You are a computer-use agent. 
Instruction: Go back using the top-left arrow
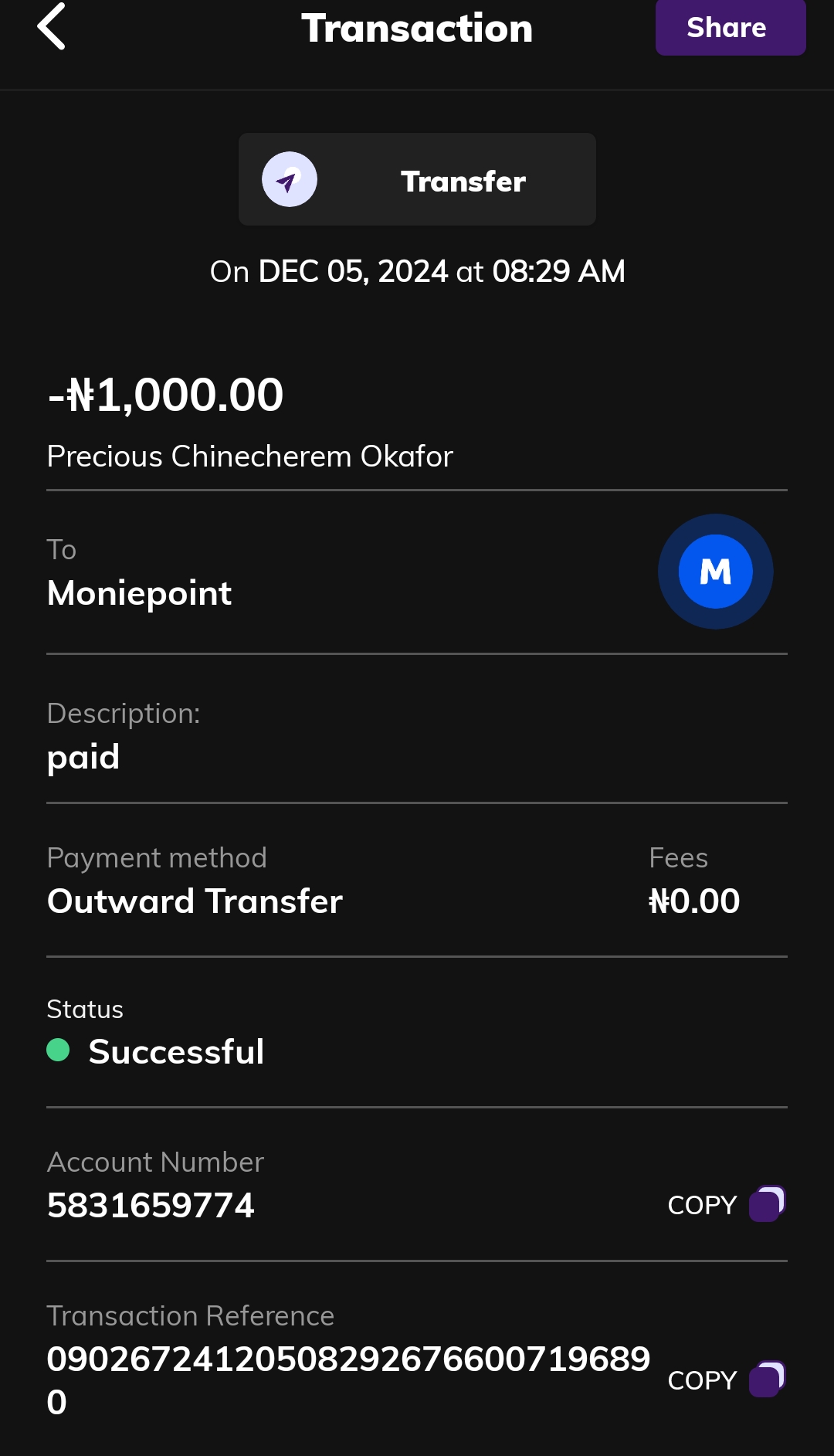click(51, 27)
